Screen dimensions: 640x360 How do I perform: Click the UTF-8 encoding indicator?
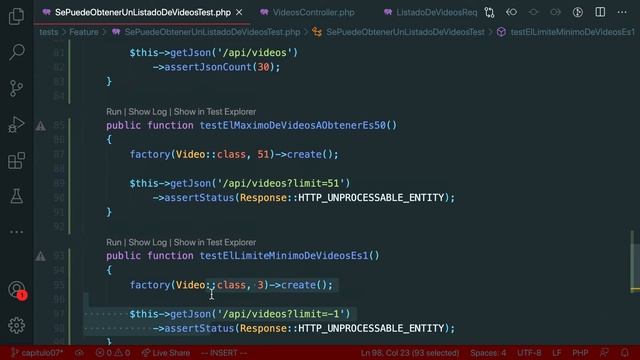529,353
